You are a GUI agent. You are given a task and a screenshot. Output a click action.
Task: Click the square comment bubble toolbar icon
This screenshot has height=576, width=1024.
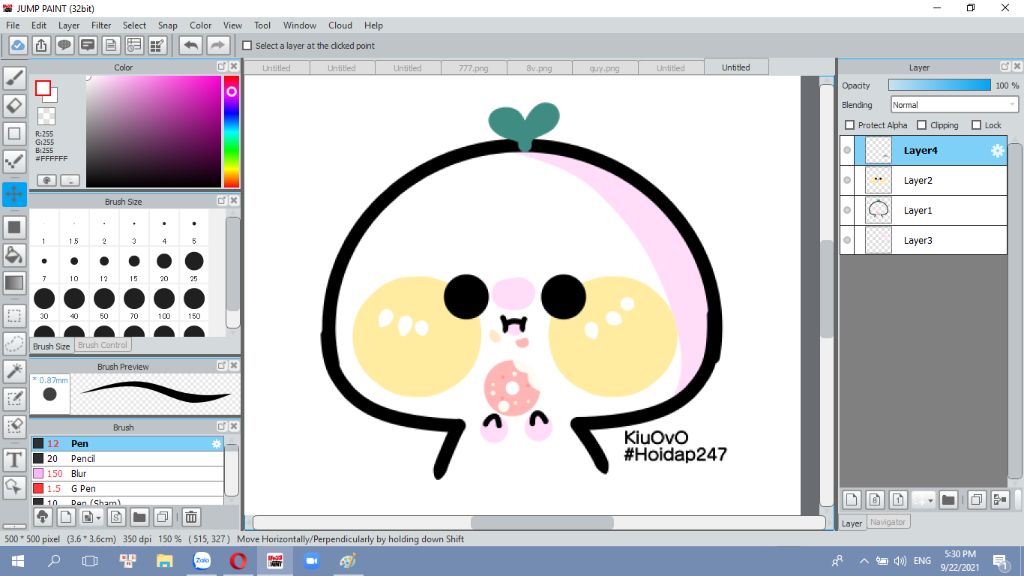coord(88,46)
